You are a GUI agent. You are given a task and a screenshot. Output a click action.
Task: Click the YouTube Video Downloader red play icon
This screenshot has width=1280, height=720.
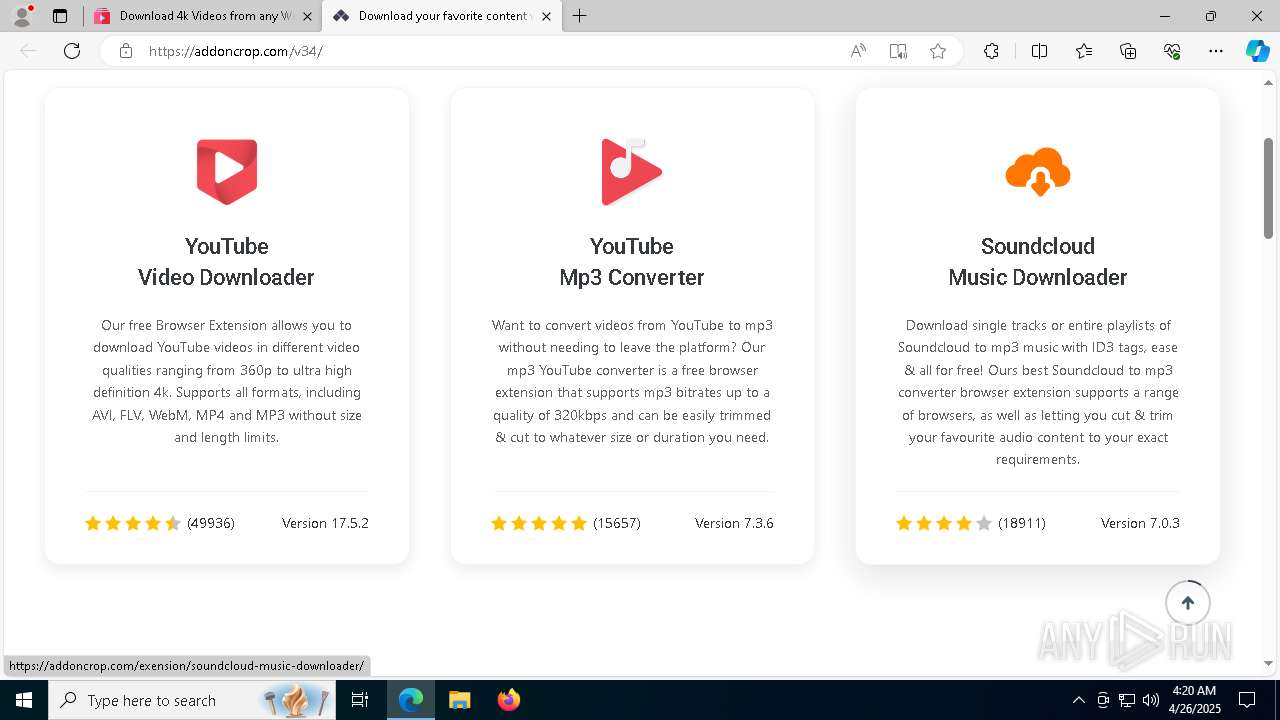[x=227, y=172]
